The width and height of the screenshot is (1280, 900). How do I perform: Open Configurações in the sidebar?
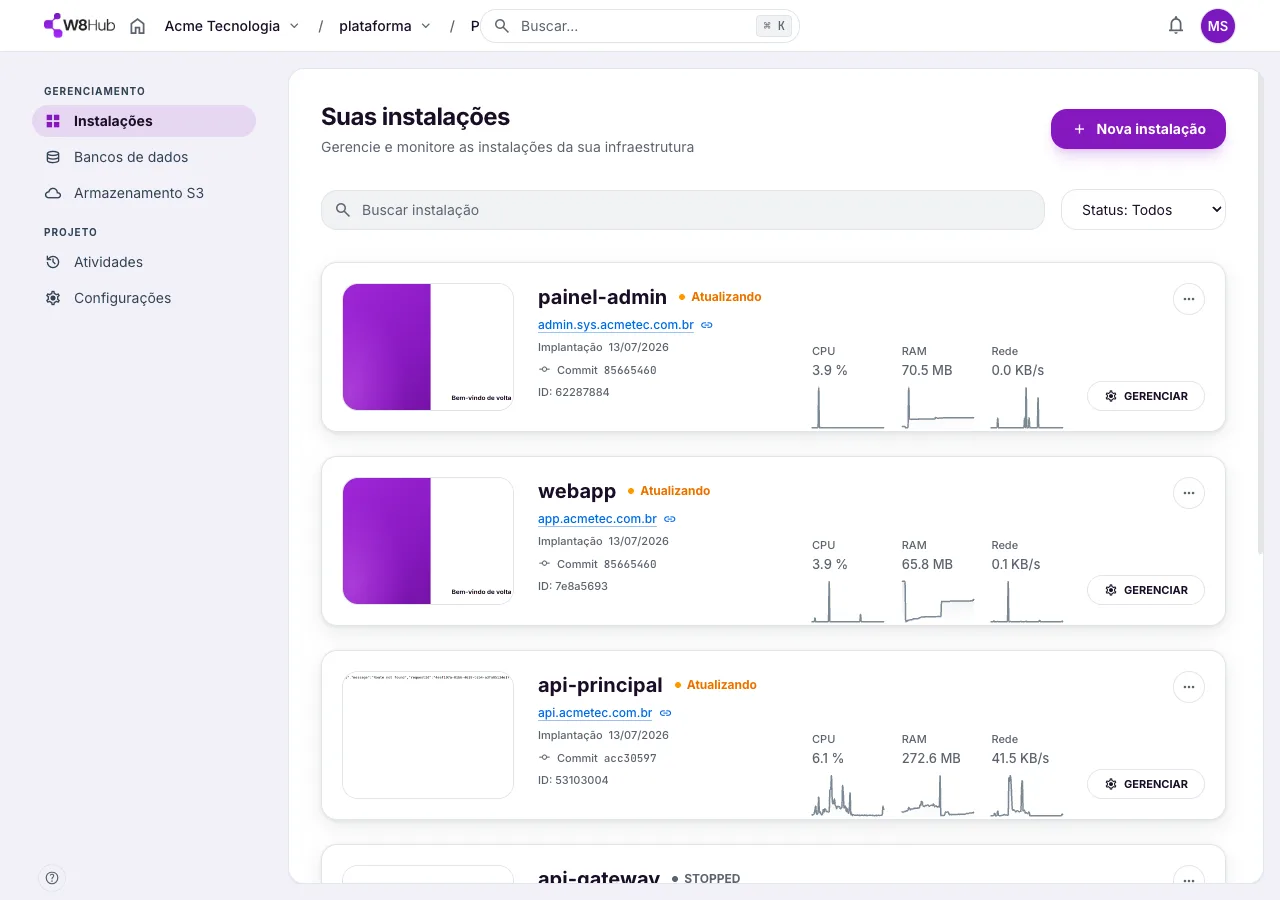pyautogui.click(x=144, y=298)
